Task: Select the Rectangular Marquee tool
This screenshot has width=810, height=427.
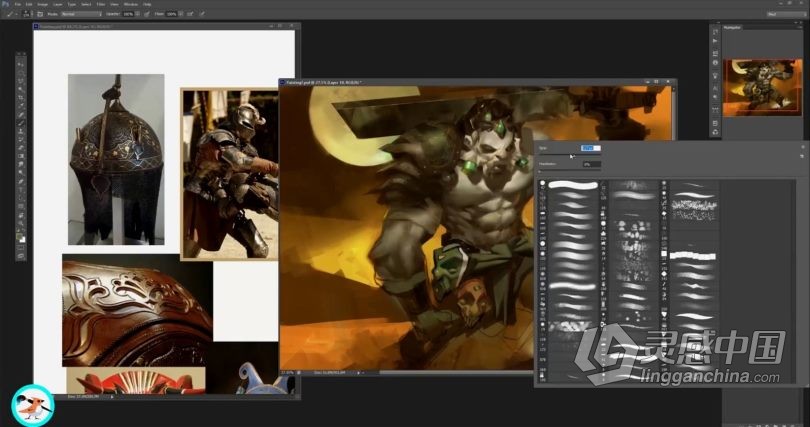Action: click(21, 73)
